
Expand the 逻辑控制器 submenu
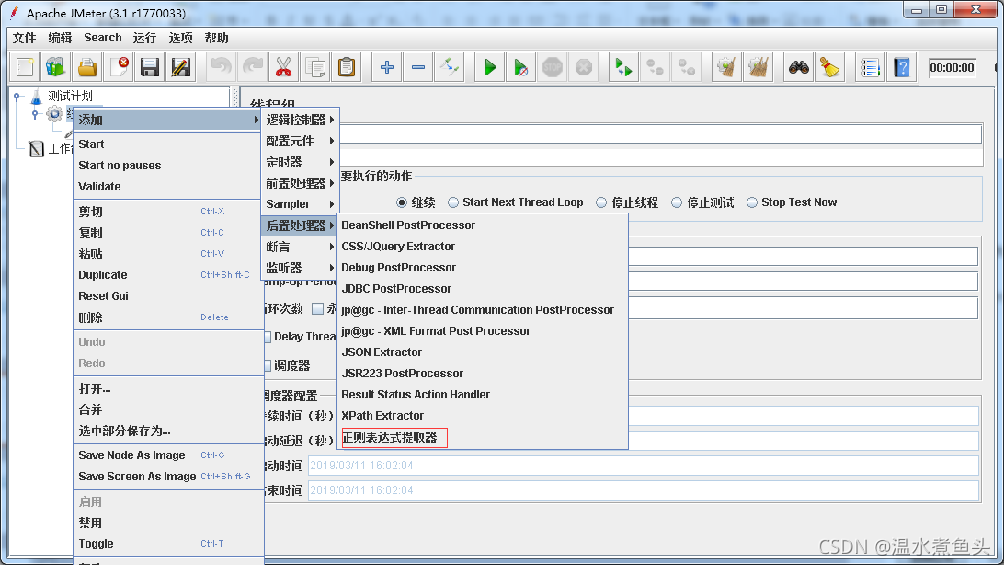(x=299, y=120)
